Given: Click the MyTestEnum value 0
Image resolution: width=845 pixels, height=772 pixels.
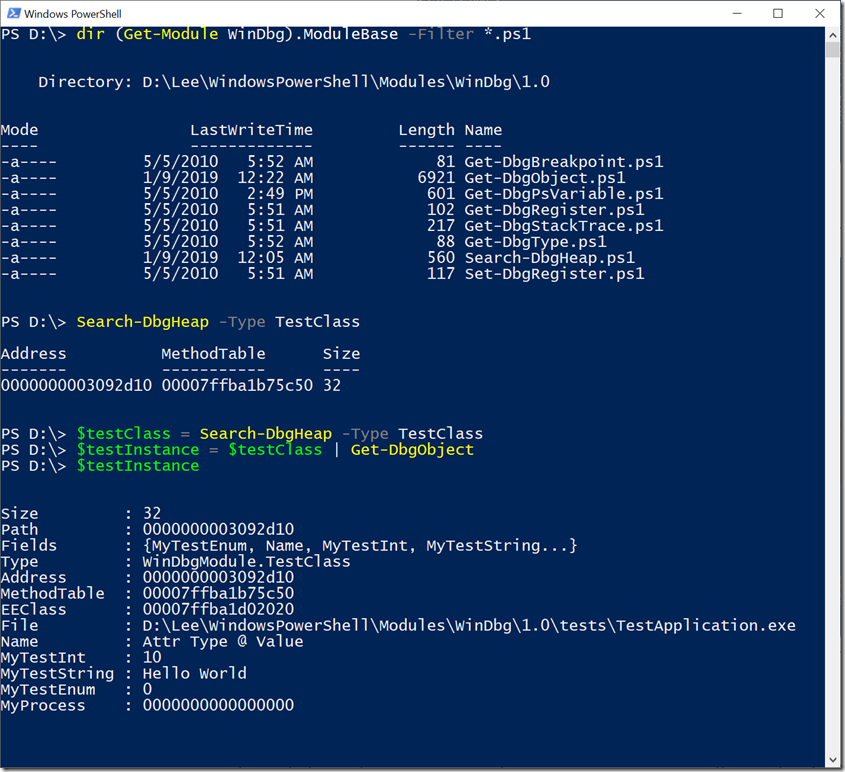Looking at the screenshot, I should 147,690.
